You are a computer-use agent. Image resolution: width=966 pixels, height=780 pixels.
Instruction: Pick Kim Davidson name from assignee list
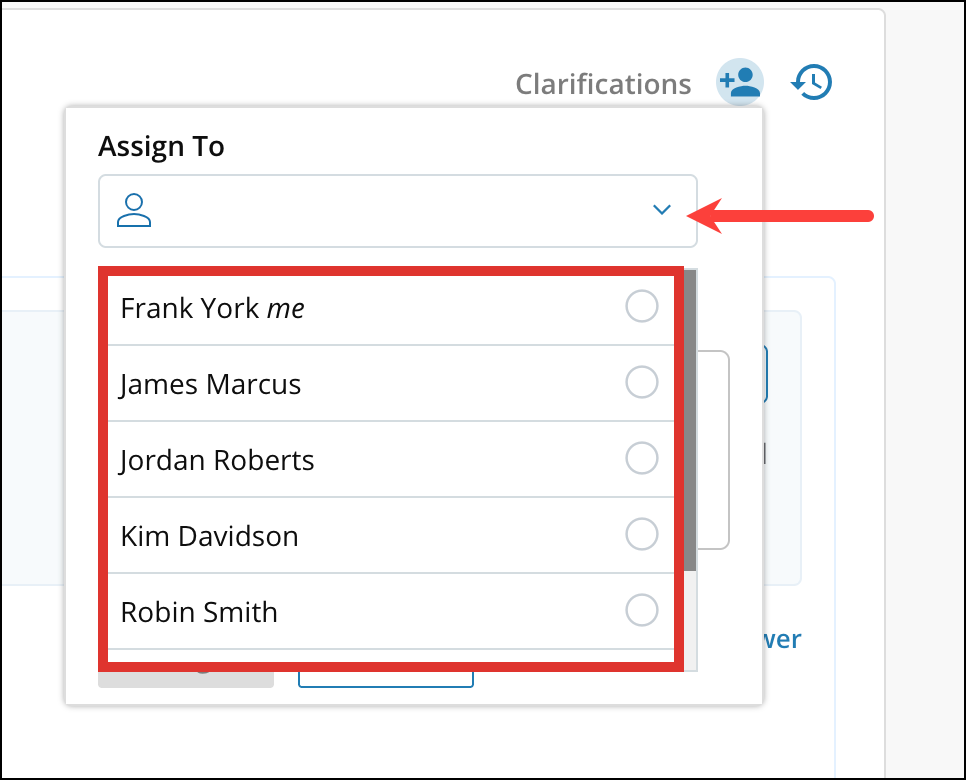(x=209, y=536)
